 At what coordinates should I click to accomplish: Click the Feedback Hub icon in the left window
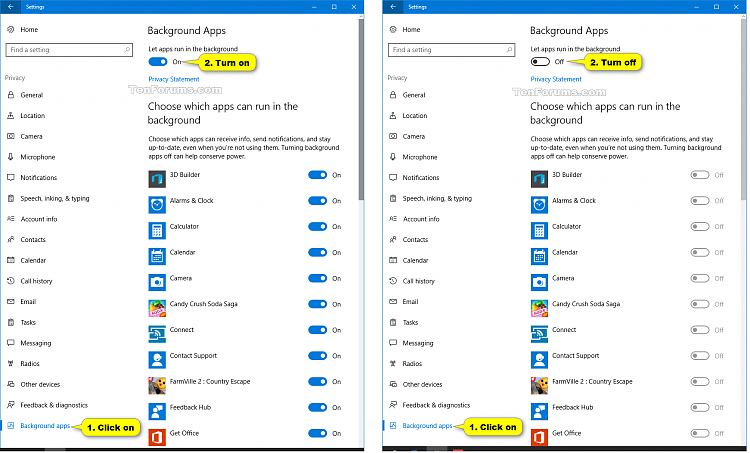pyautogui.click(x=157, y=411)
